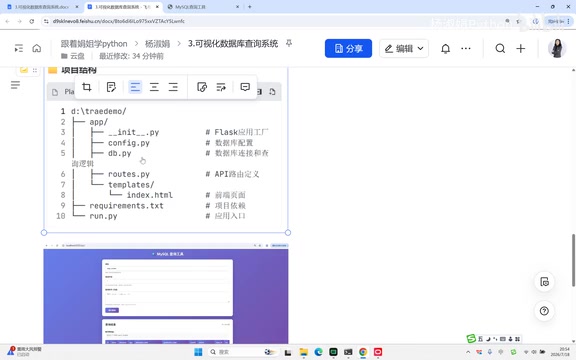Reload the page with the refresh button
The width and height of the screenshot is (576, 360).
tap(32, 21)
